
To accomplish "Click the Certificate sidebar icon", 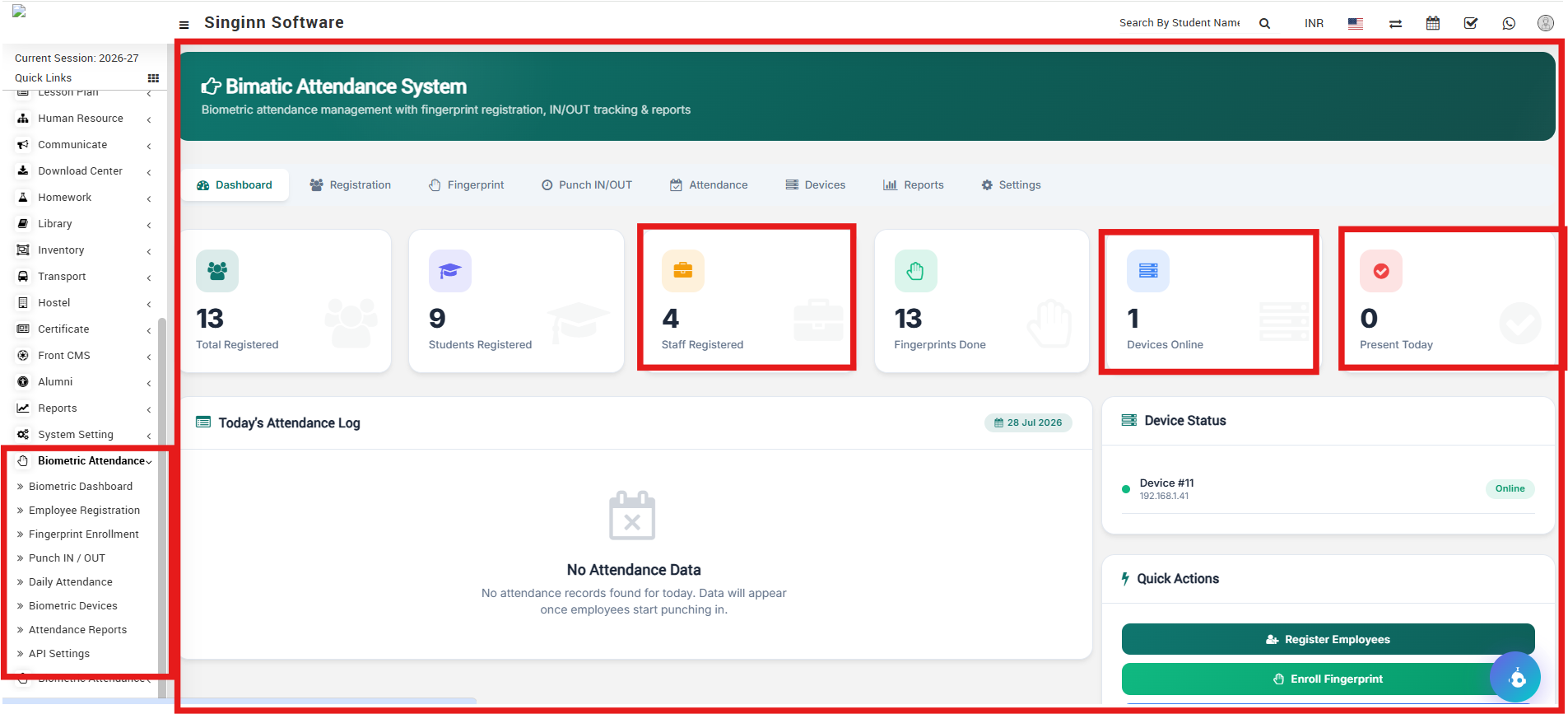I will pyautogui.click(x=23, y=329).
